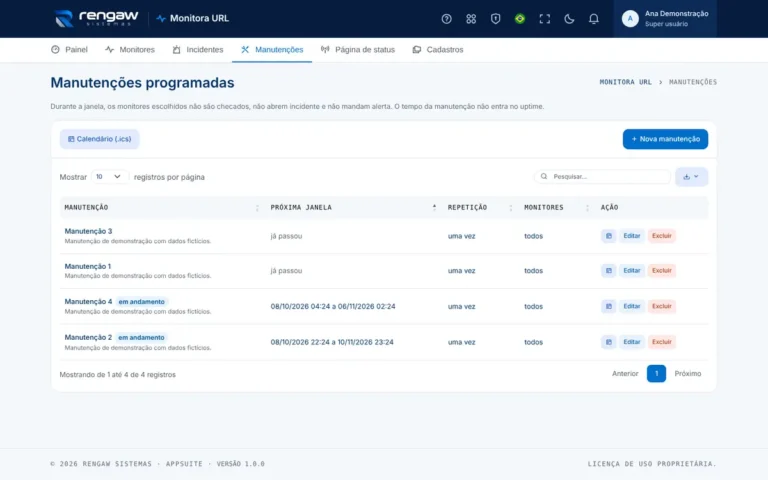The width and height of the screenshot is (768, 480).
Task: Open the Incidentes tab
Action: click(198, 49)
